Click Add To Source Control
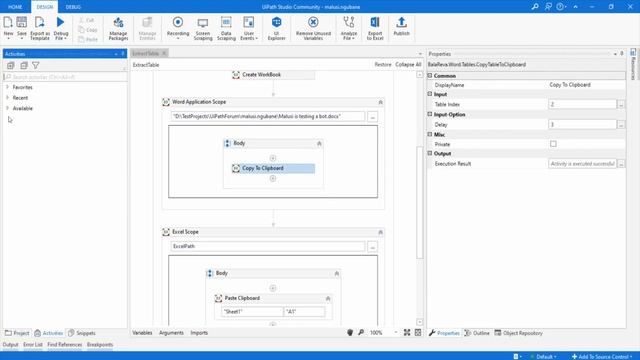The height and width of the screenshot is (360, 640). [602, 356]
